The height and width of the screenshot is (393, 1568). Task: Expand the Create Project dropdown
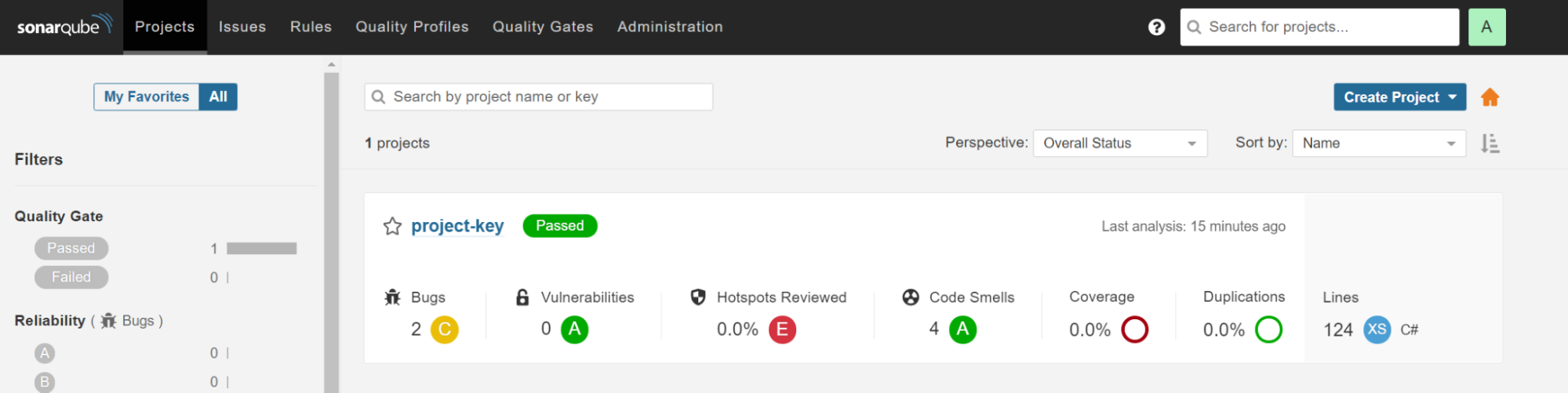point(1399,97)
